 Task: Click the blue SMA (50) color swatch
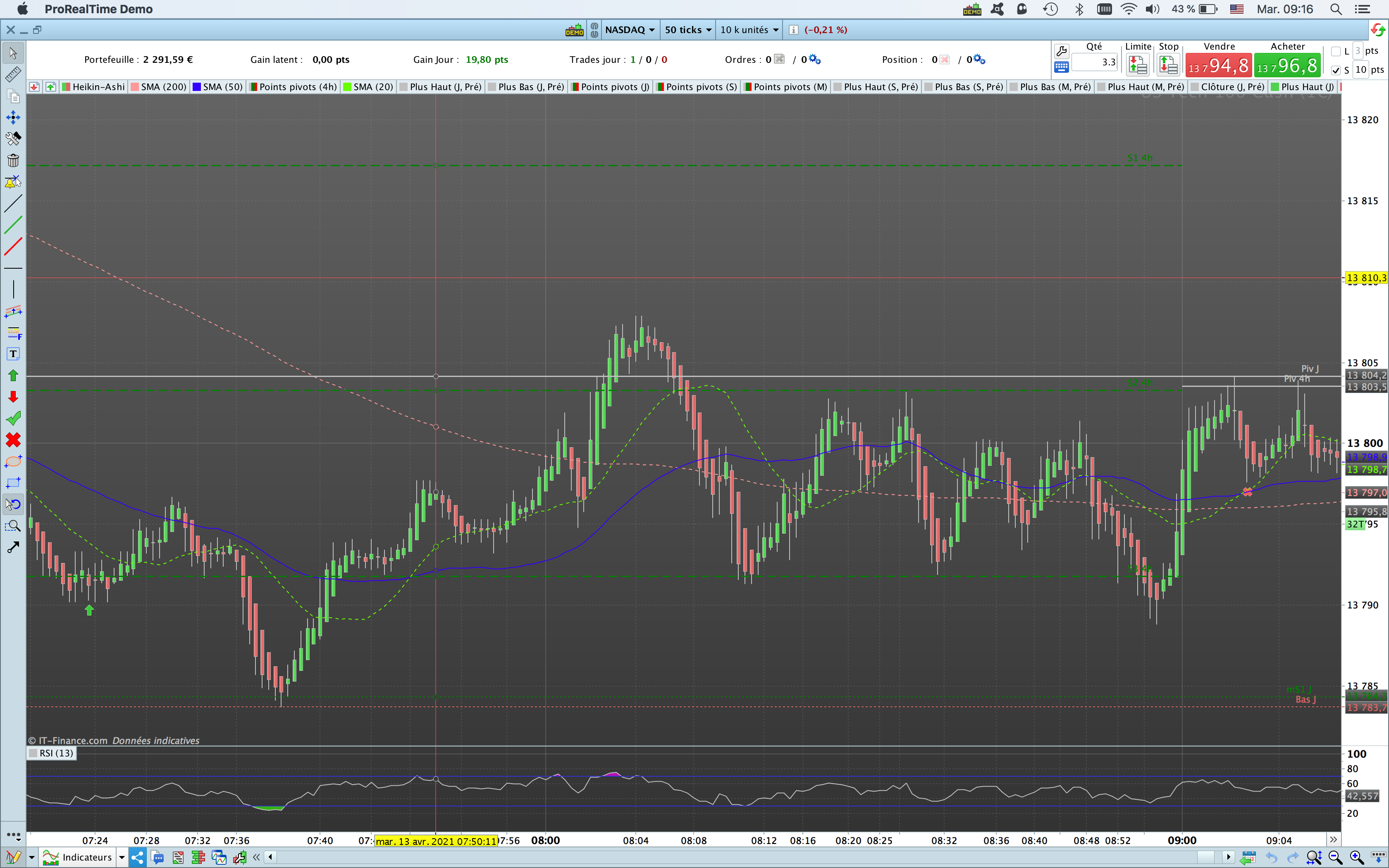click(x=197, y=87)
